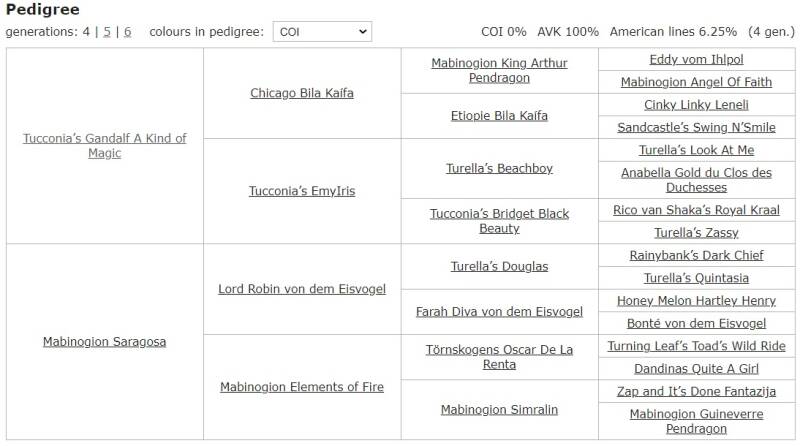Screen dimensions: 800x446
Task: Go to Turella's Beachboy page
Action: [499, 169]
